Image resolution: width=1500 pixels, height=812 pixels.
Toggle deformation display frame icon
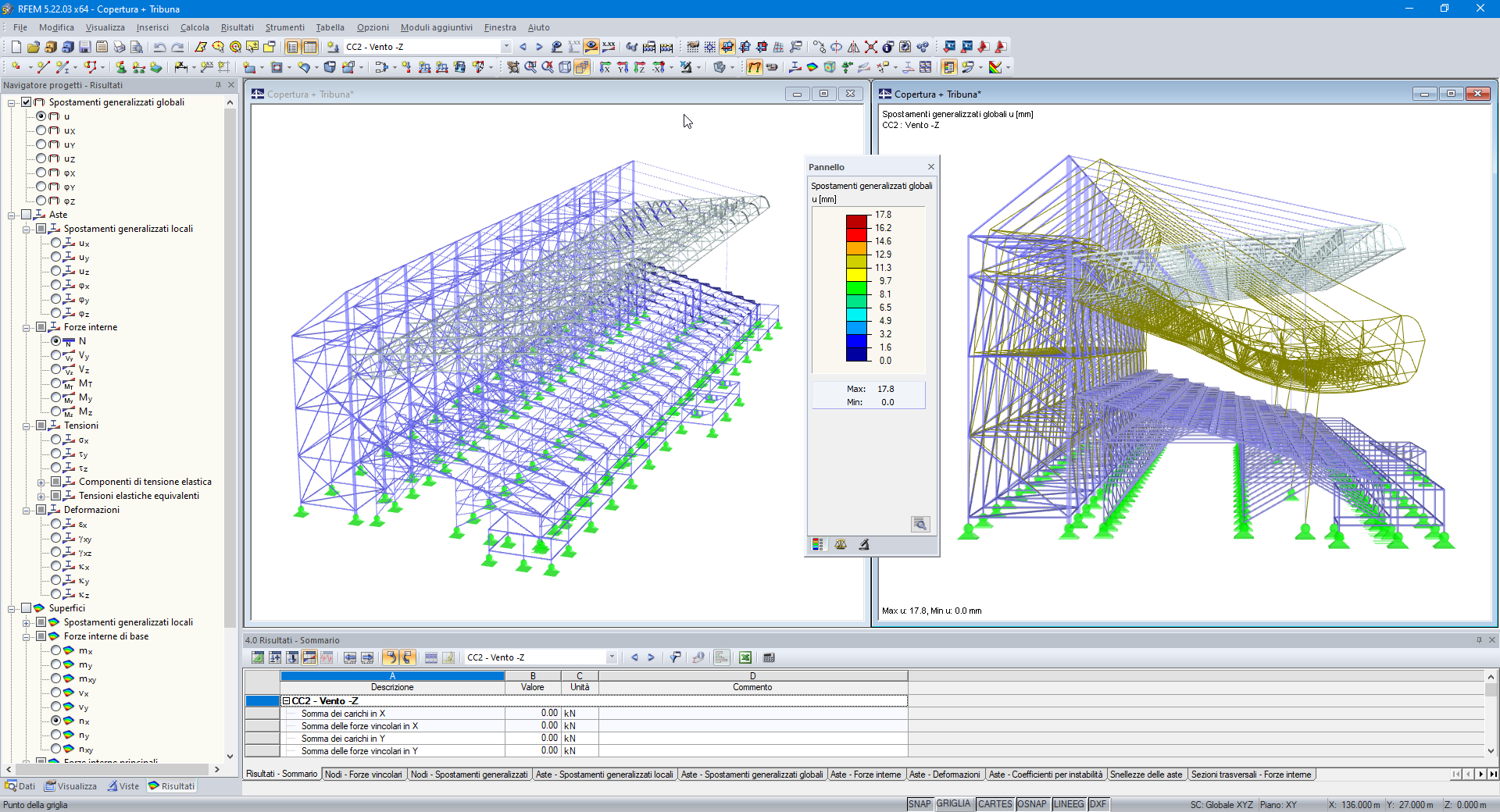[x=755, y=67]
